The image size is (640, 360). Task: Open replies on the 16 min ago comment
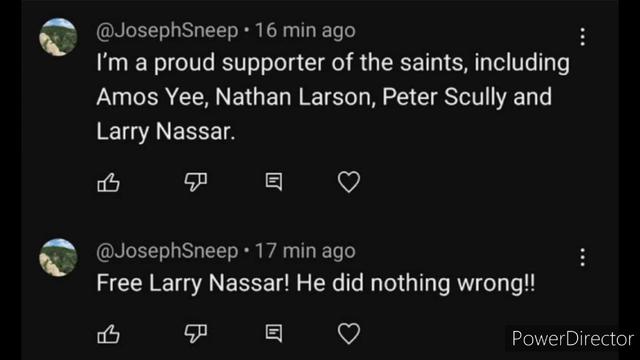click(x=273, y=182)
